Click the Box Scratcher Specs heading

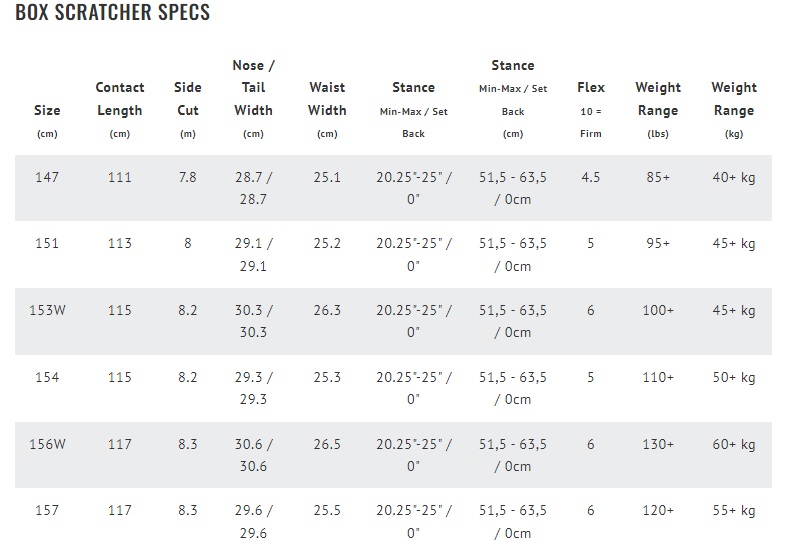112,12
